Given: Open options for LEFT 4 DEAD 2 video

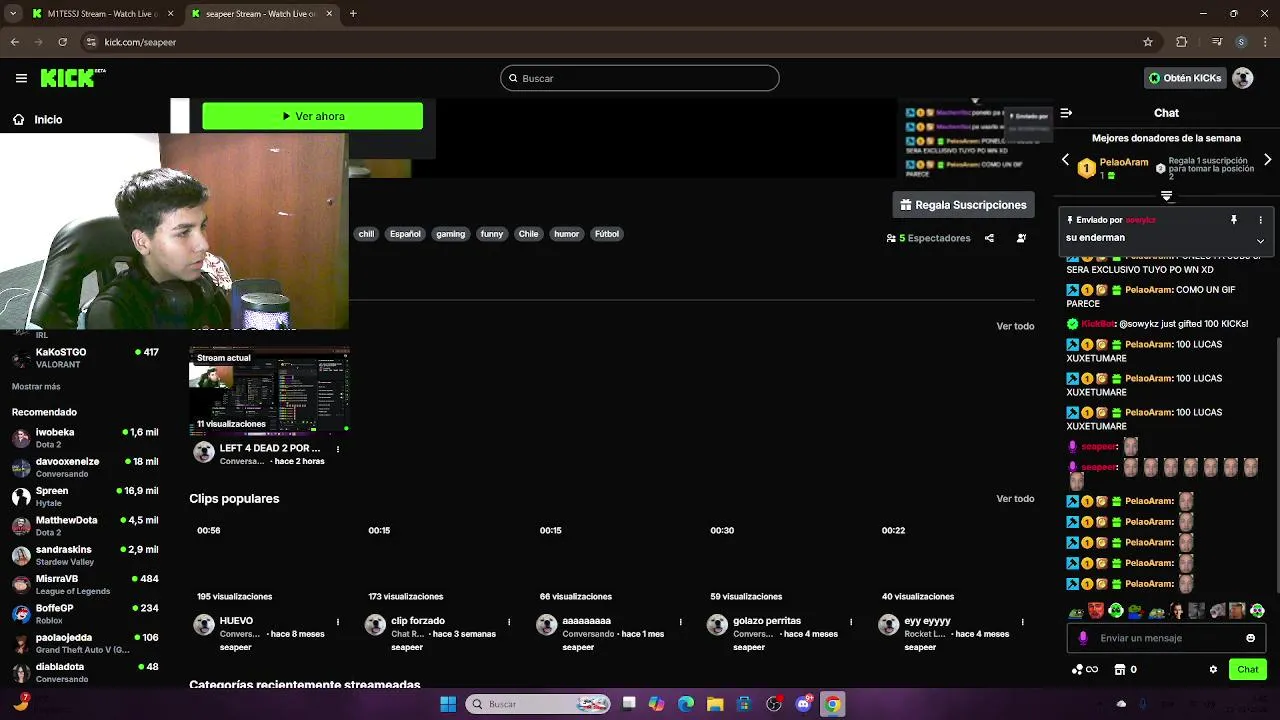Looking at the screenshot, I should (338, 449).
